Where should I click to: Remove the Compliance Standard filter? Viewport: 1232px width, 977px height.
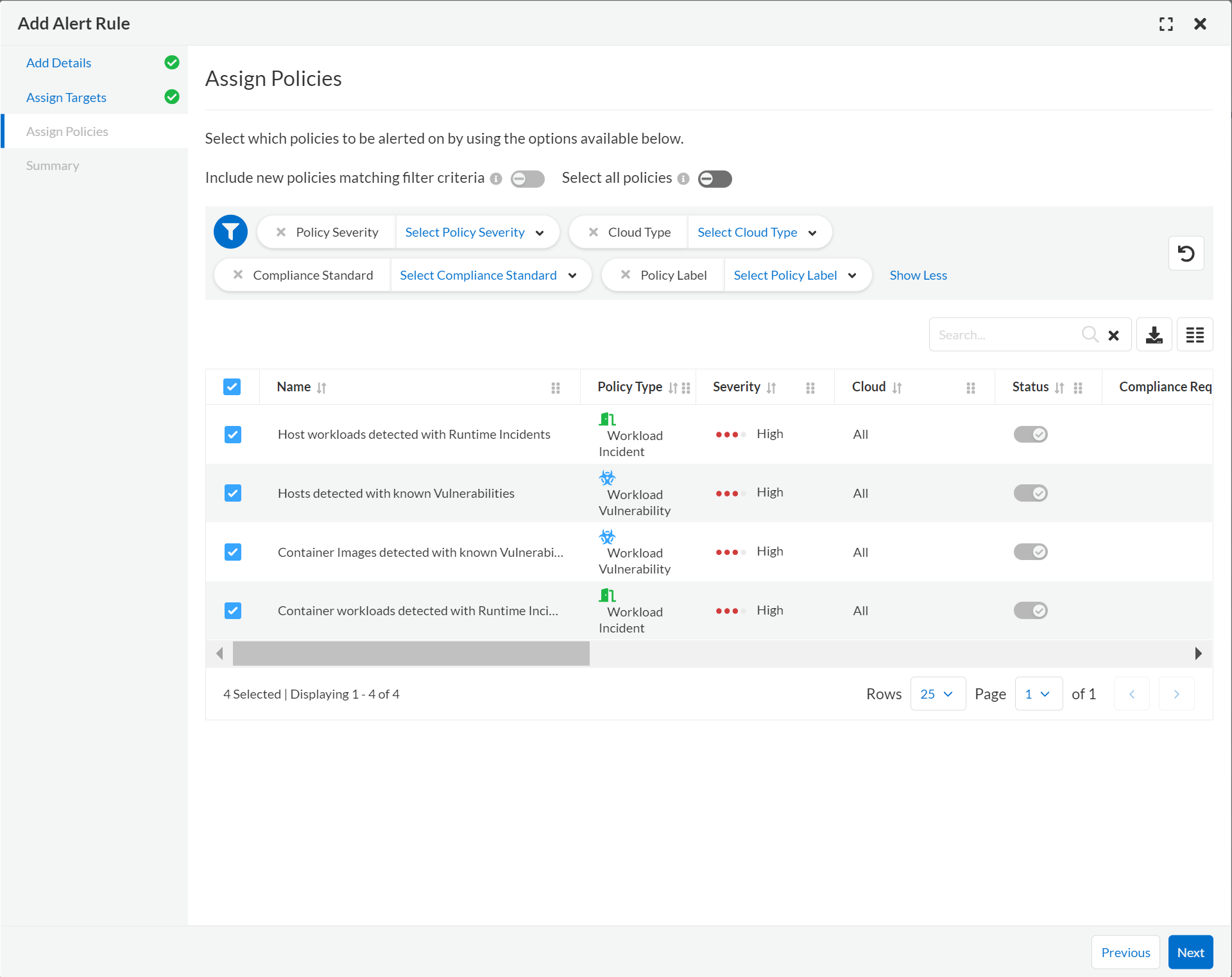click(x=238, y=275)
